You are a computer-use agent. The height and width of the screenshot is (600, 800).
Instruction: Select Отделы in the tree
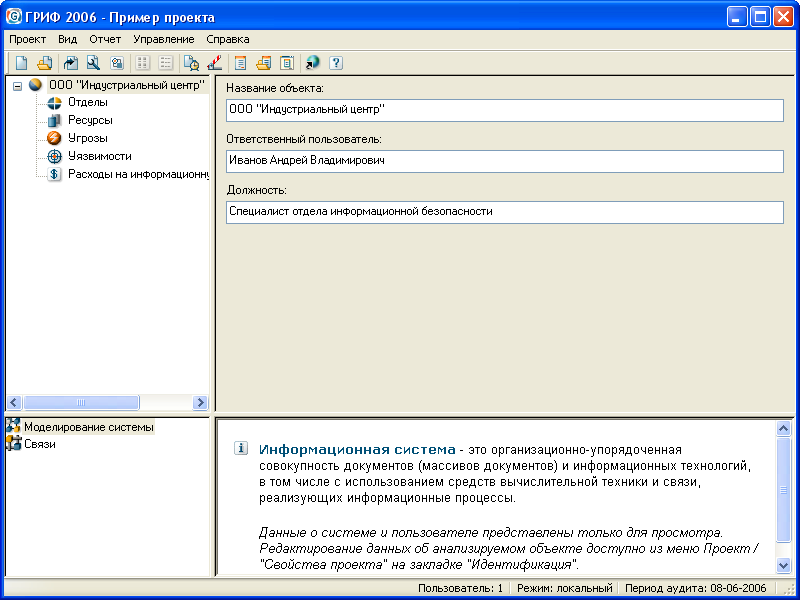tap(88, 103)
